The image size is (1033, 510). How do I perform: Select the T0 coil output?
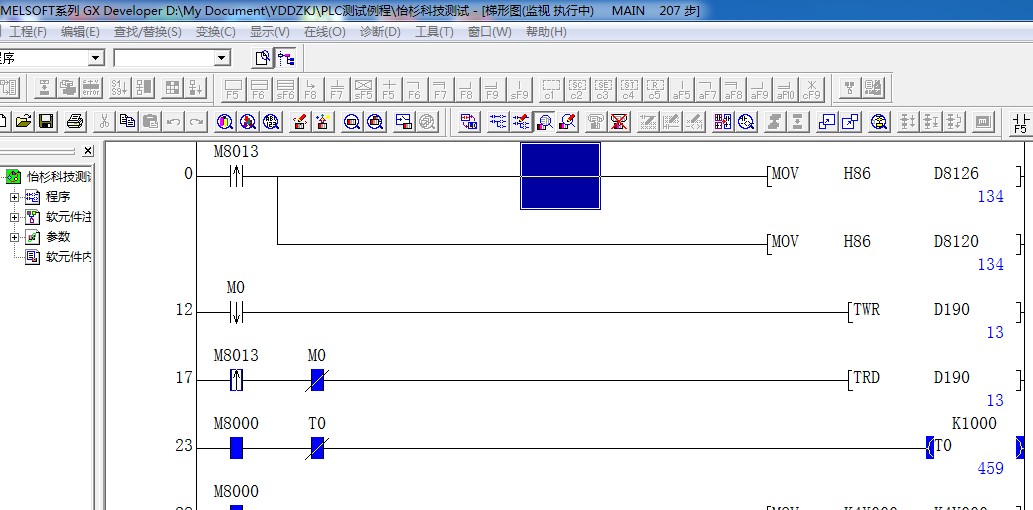coord(975,447)
